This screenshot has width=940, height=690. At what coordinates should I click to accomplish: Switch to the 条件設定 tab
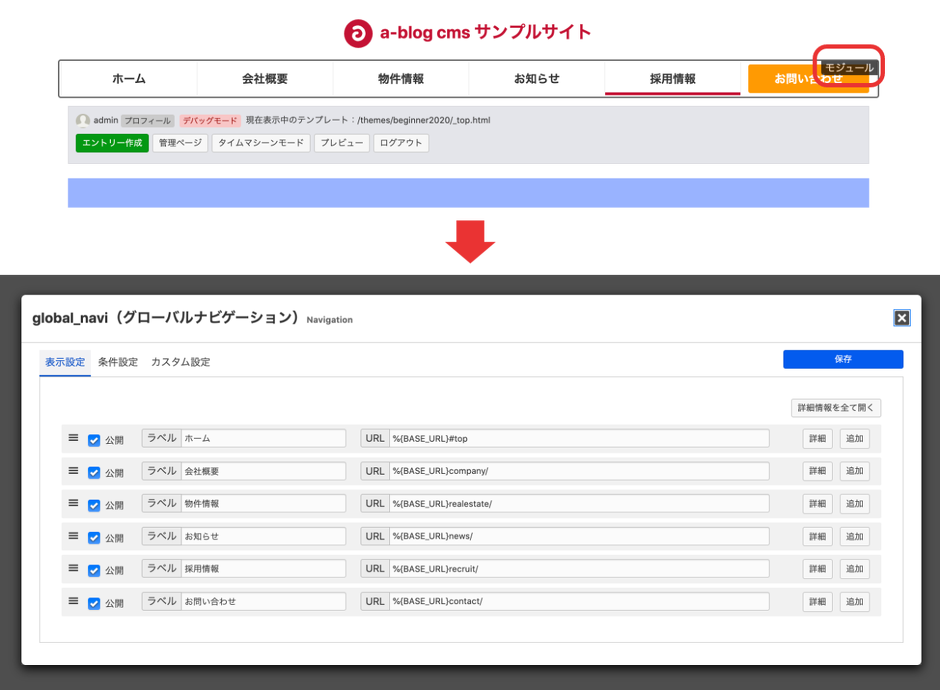tap(118, 362)
